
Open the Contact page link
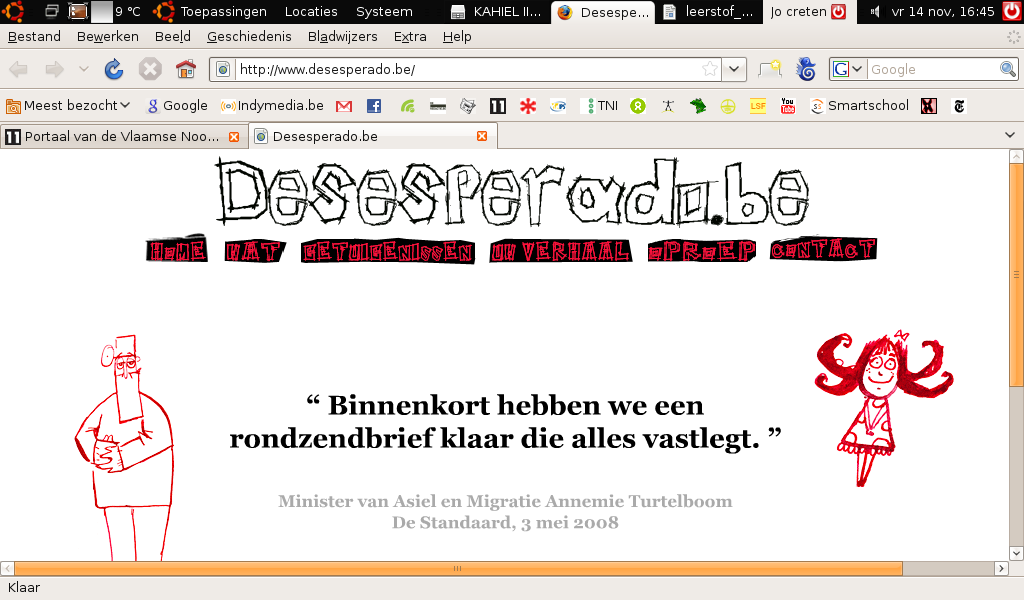(x=823, y=249)
